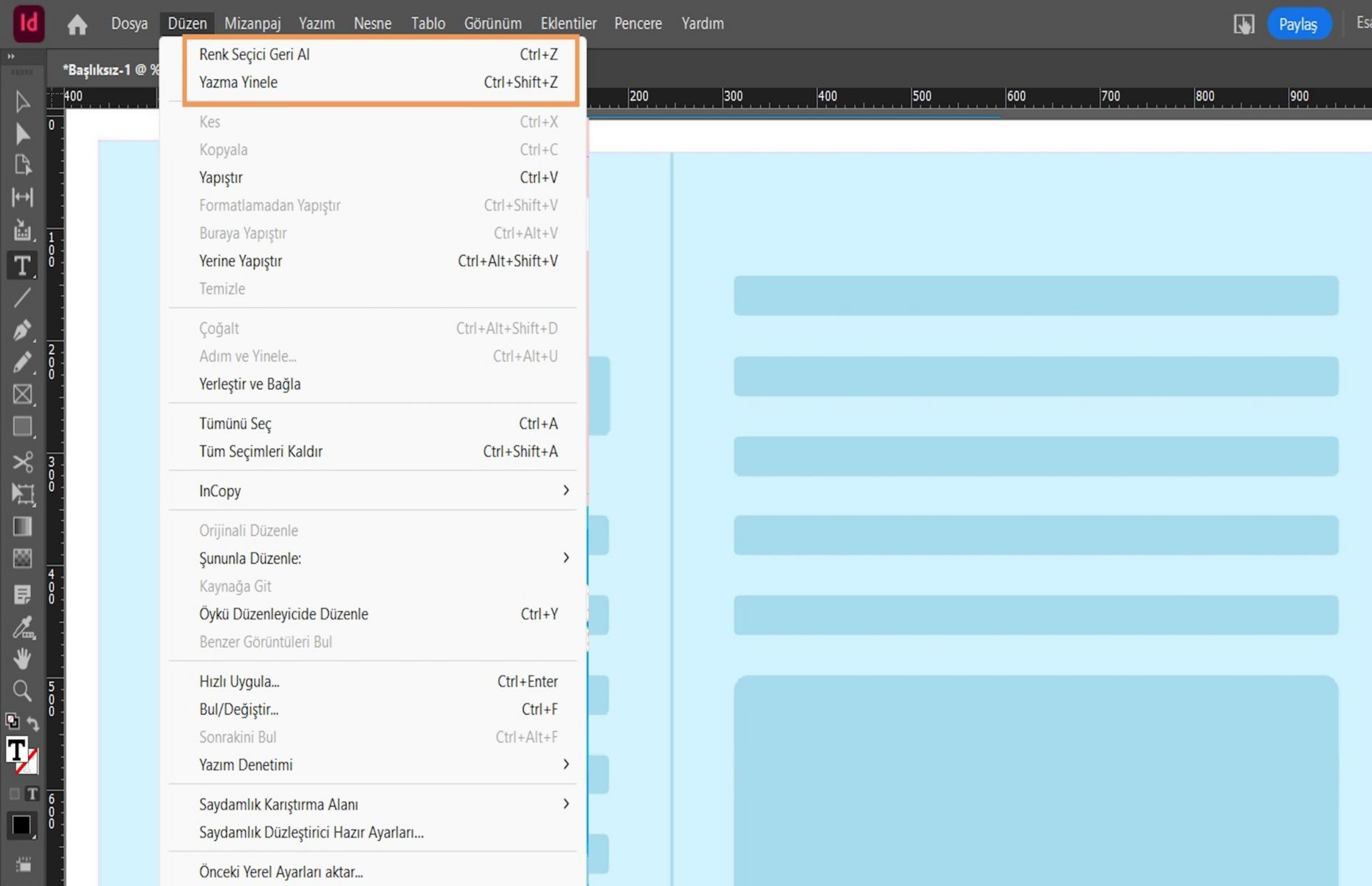Toggle formatting affects text button
Screen dimensions: 1372x886
(32, 794)
